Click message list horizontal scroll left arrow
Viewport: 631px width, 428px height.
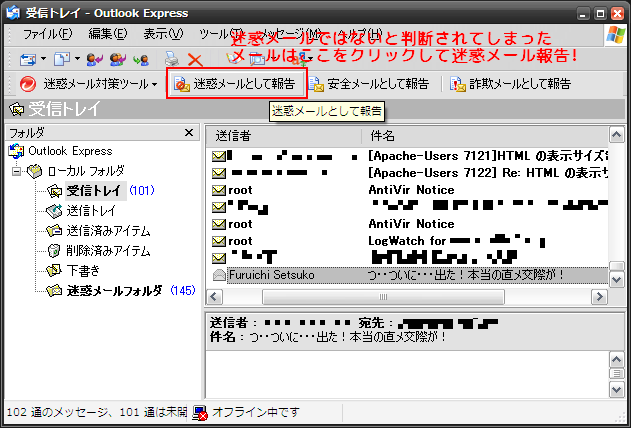[x=214, y=297]
